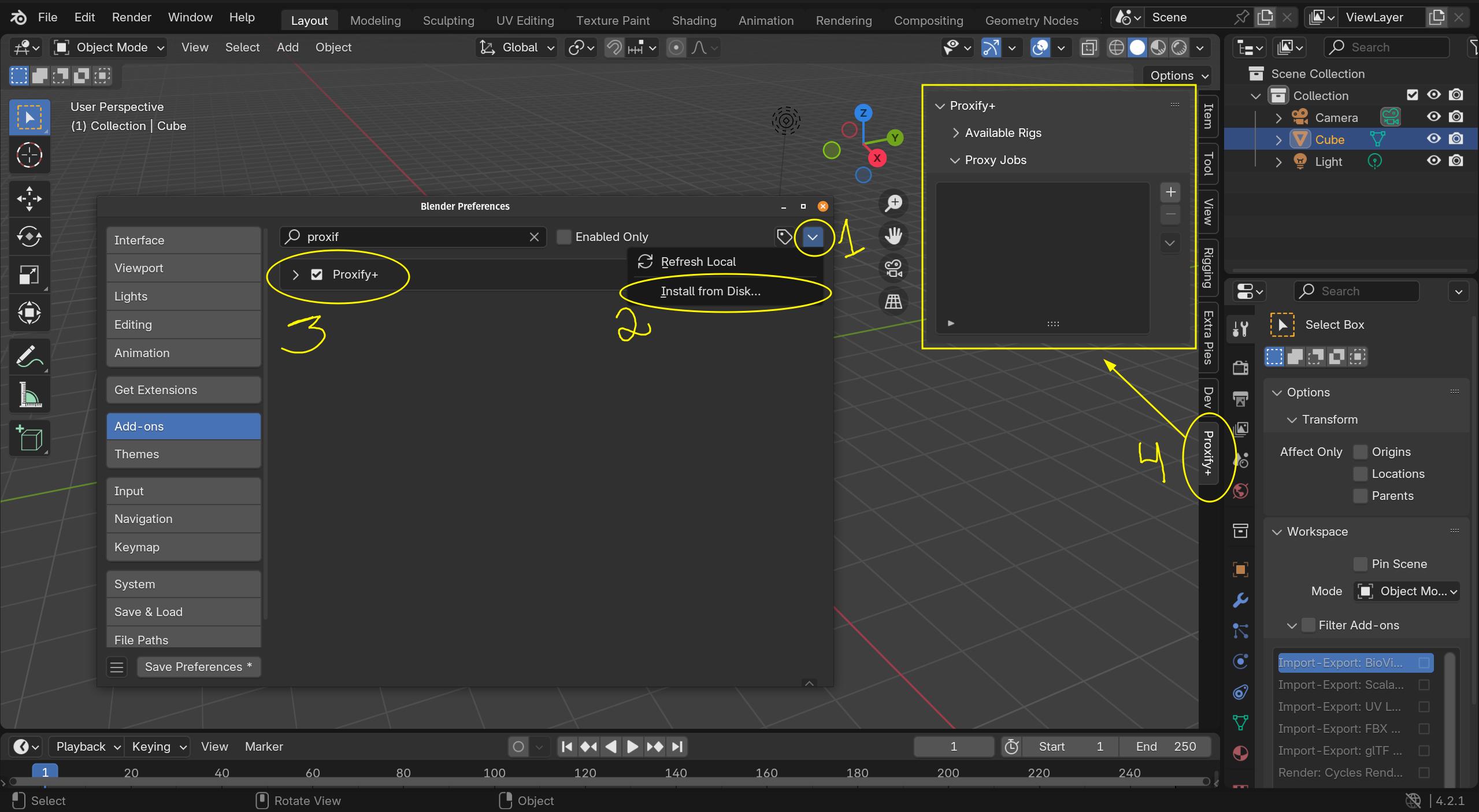The width and height of the screenshot is (1479, 812).
Task: Switch to the Shading workspace tab
Action: coord(694,20)
